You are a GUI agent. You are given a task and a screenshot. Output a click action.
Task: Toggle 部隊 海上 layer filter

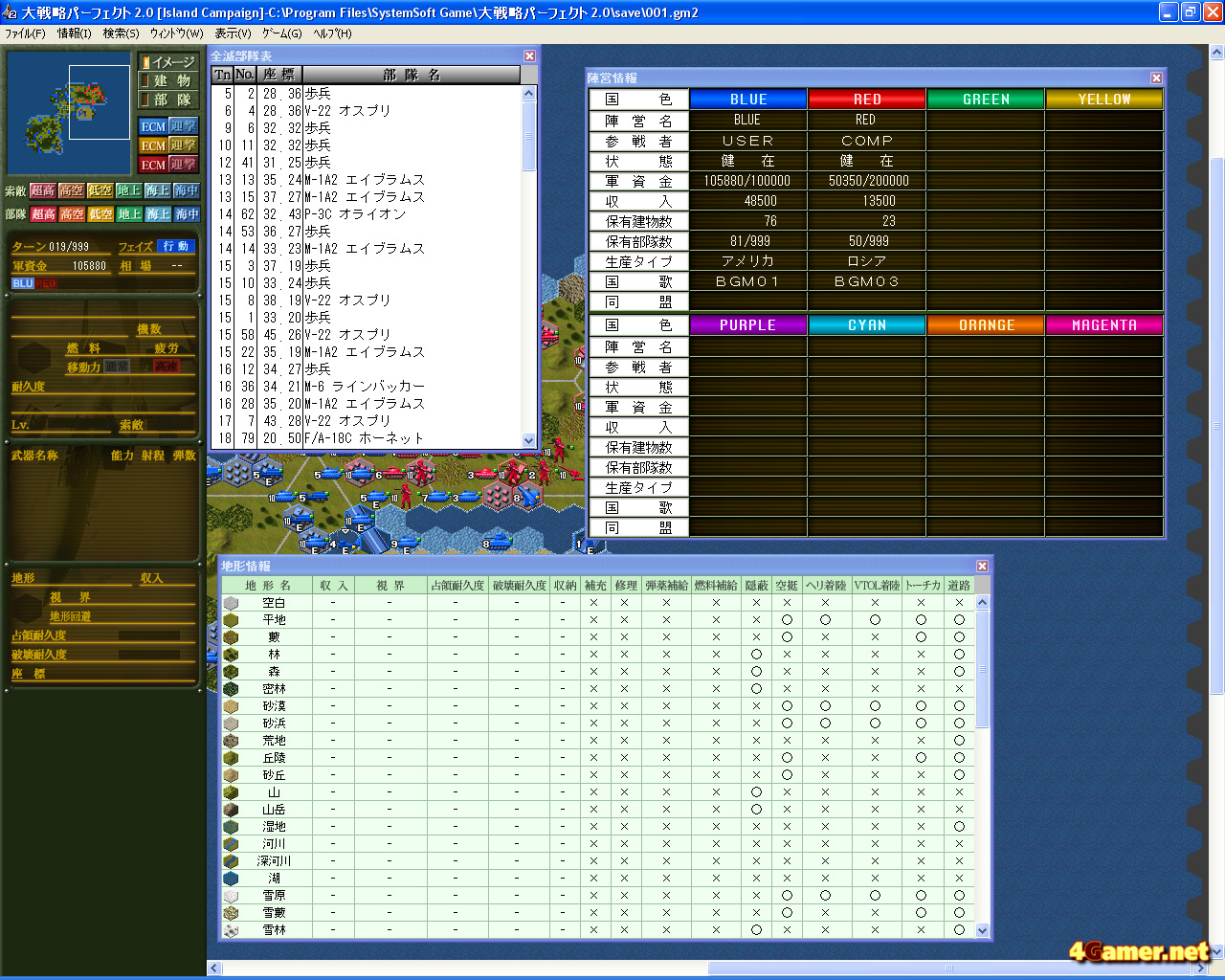158,214
